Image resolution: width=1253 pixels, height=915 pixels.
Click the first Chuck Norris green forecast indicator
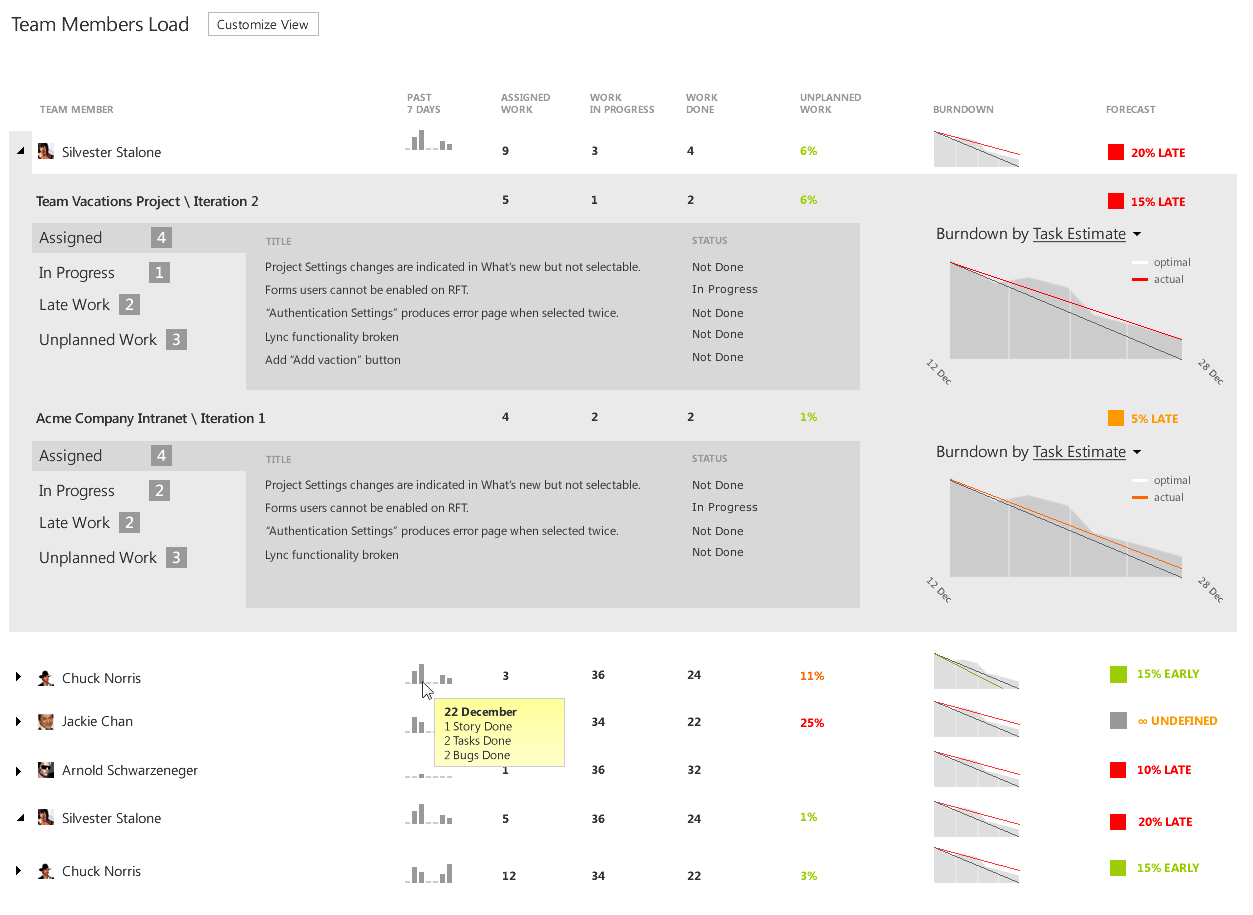coord(1118,674)
